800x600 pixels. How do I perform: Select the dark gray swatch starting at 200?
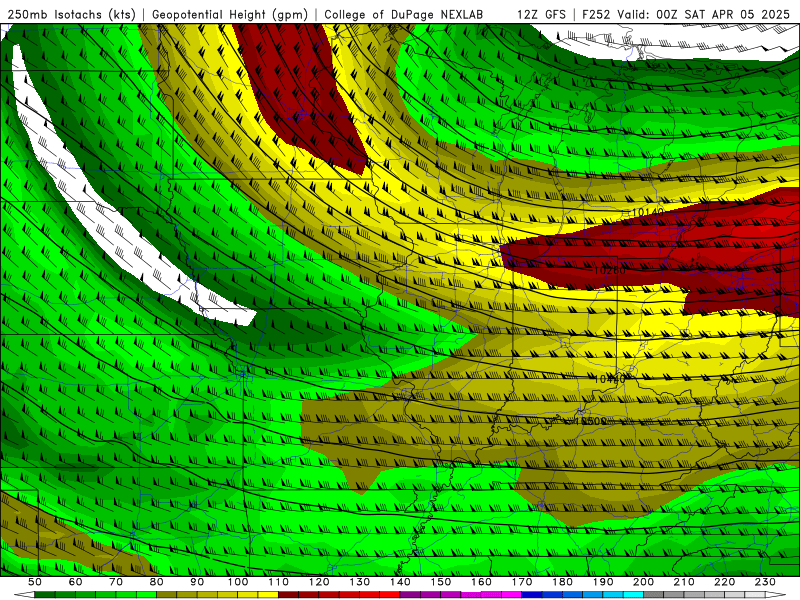[x=654, y=595]
